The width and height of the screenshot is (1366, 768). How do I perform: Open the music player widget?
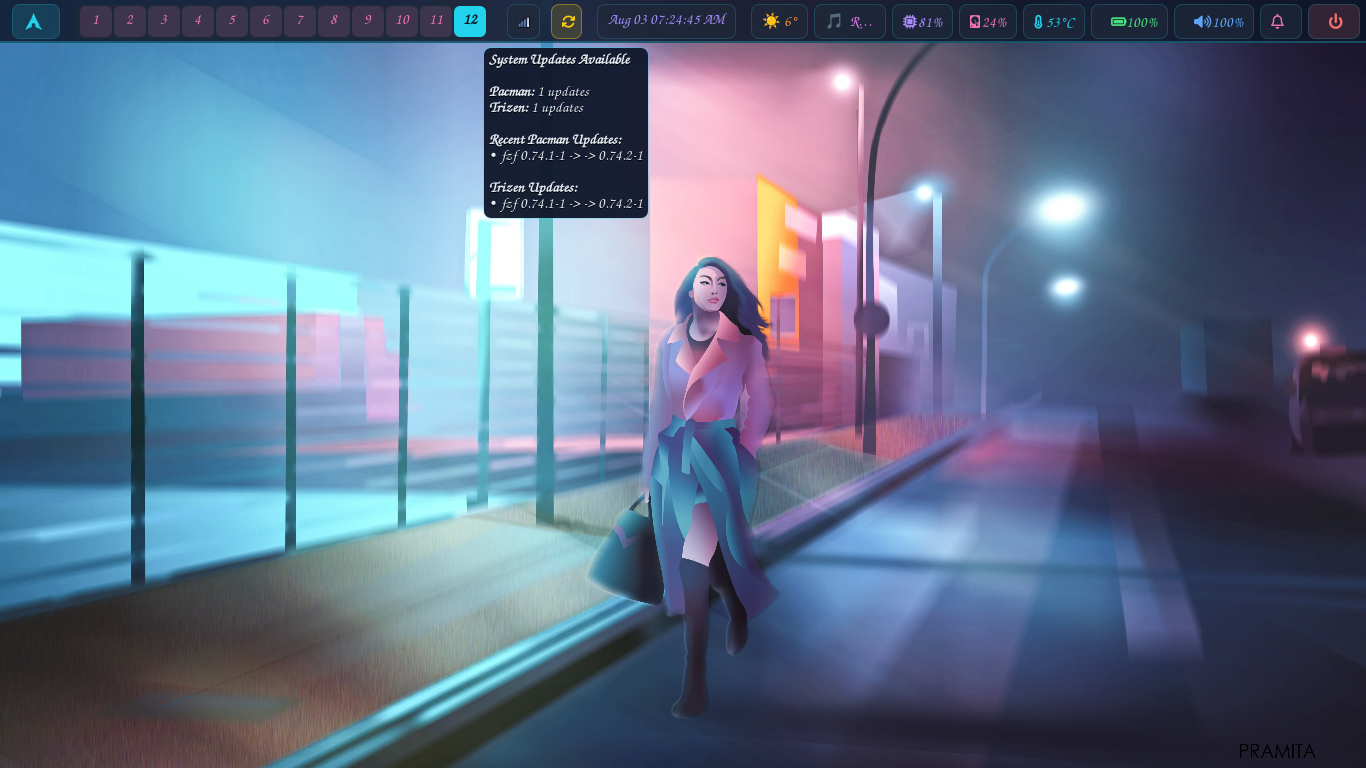coord(850,21)
